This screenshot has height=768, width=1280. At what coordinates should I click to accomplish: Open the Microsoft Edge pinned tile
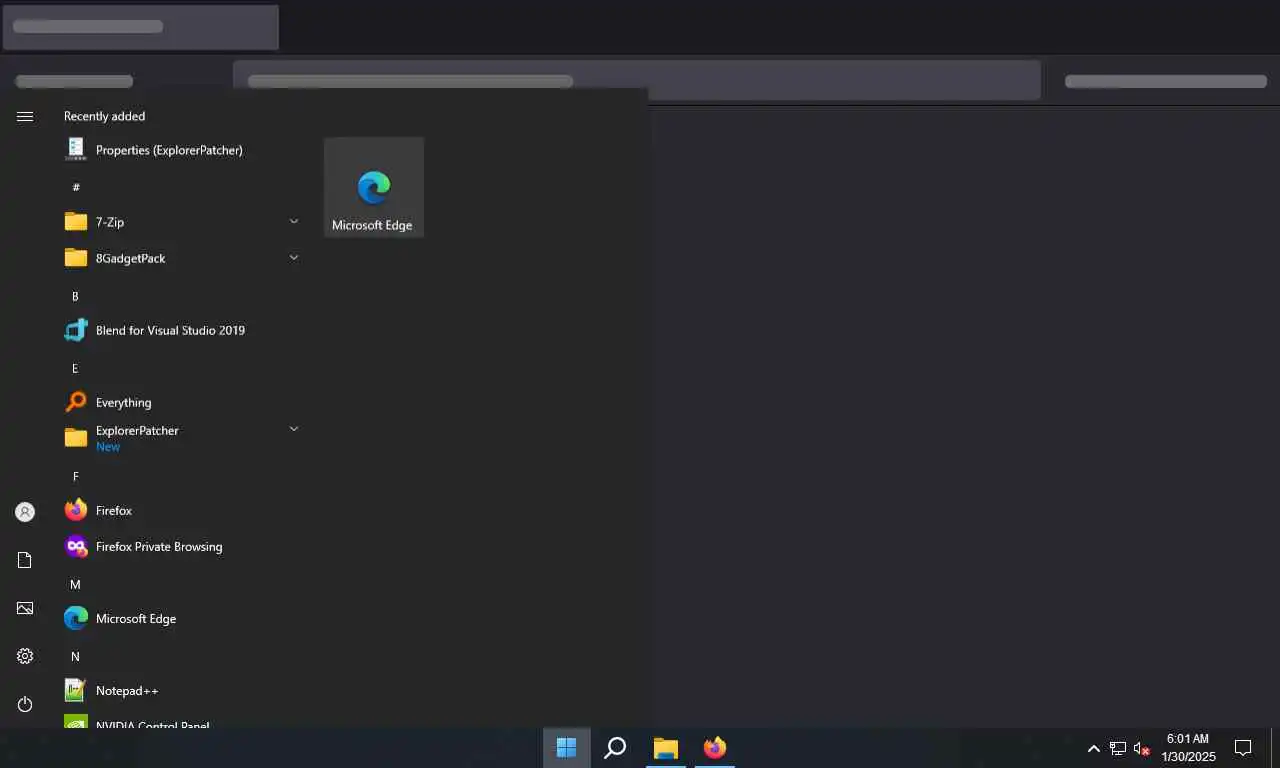point(374,187)
